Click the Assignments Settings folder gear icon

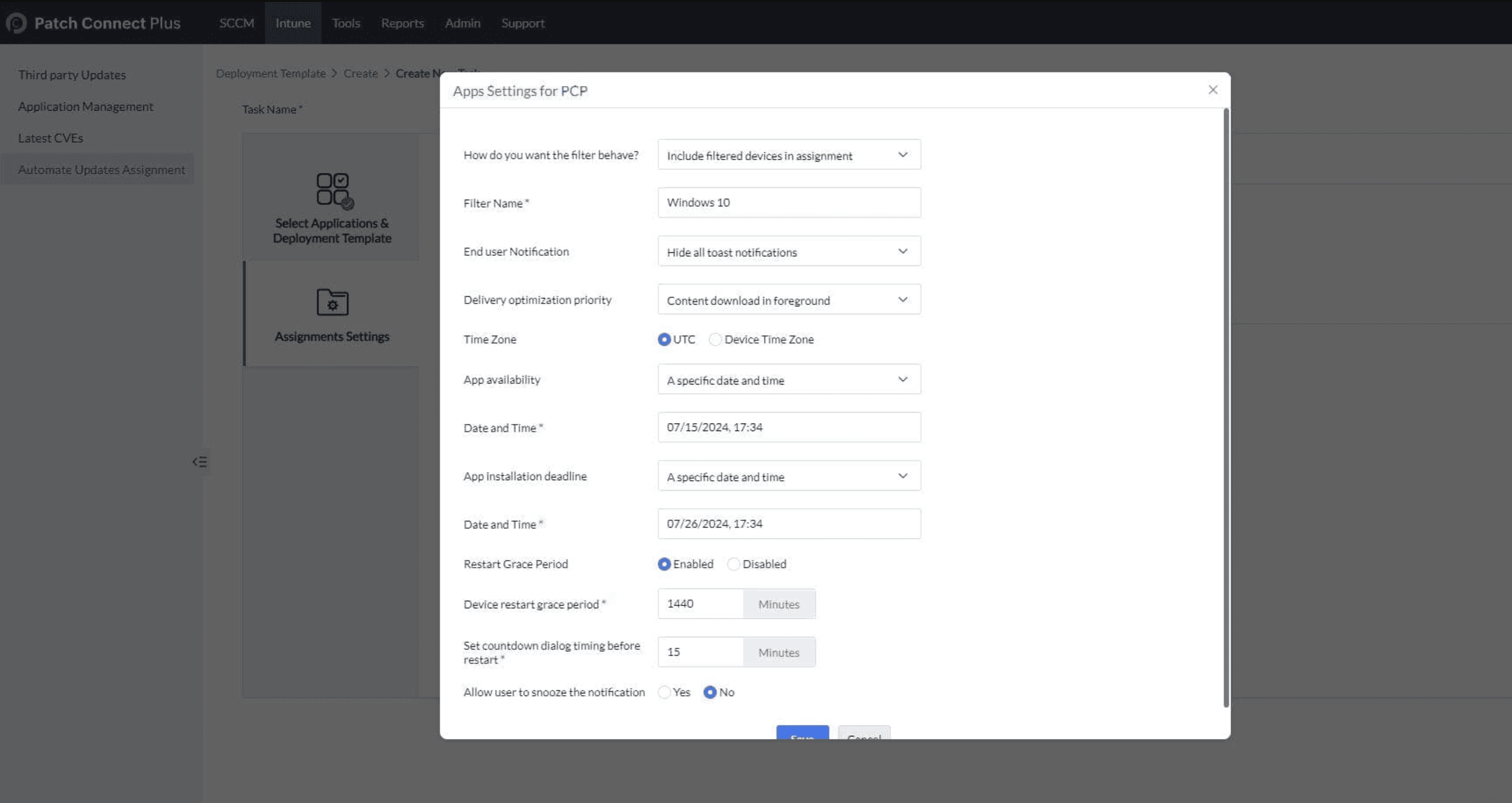pyautogui.click(x=332, y=302)
